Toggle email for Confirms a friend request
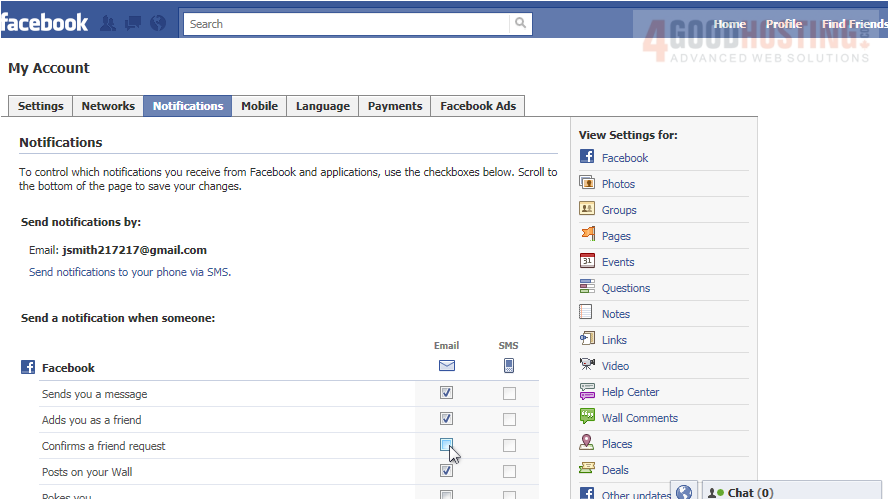This screenshot has width=889, height=500. (446, 445)
